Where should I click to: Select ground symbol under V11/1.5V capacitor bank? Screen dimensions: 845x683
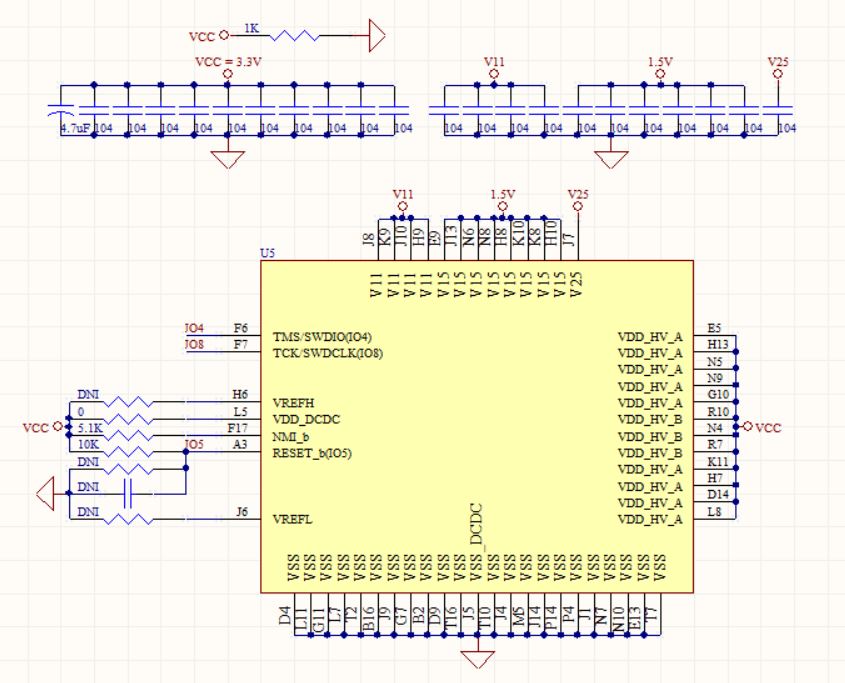(x=611, y=160)
